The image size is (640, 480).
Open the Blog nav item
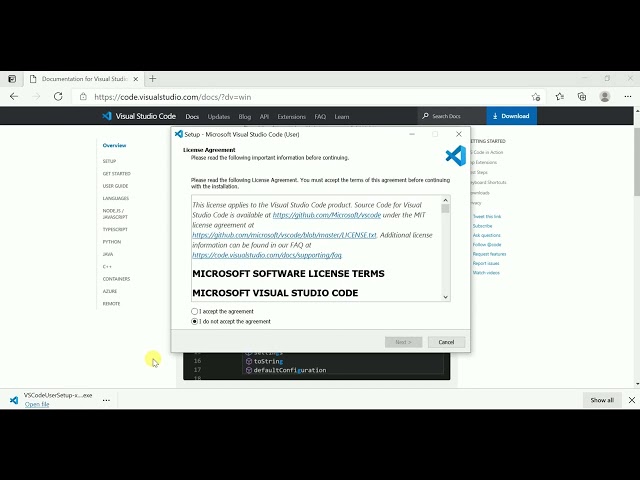pos(245,117)
